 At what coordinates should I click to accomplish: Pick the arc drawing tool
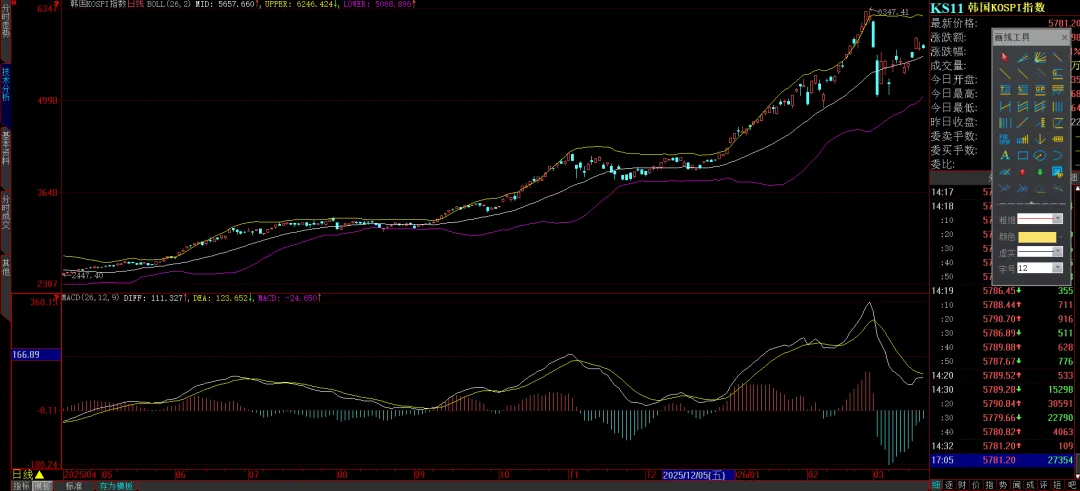pyautogui.click(x=1058, y=155)
